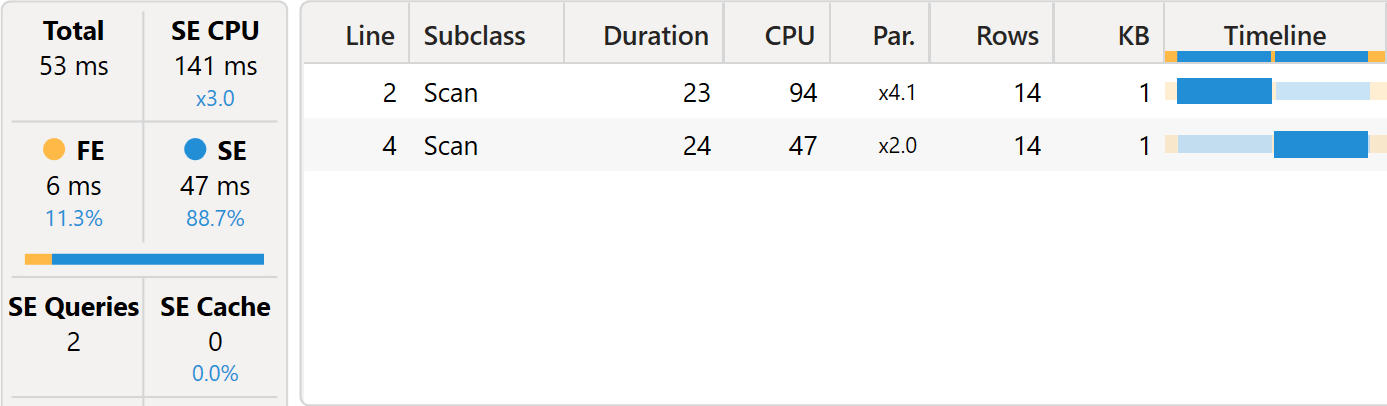Click the FE/SE proportion bar under timings
Image resolution: width=1387 pixels, height=406 pixels.
(144, 259)
